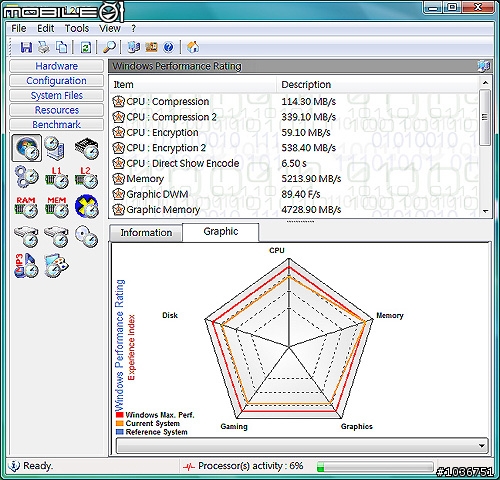
Task: Select the RAM benchmark icon
Action: [26, 207]
